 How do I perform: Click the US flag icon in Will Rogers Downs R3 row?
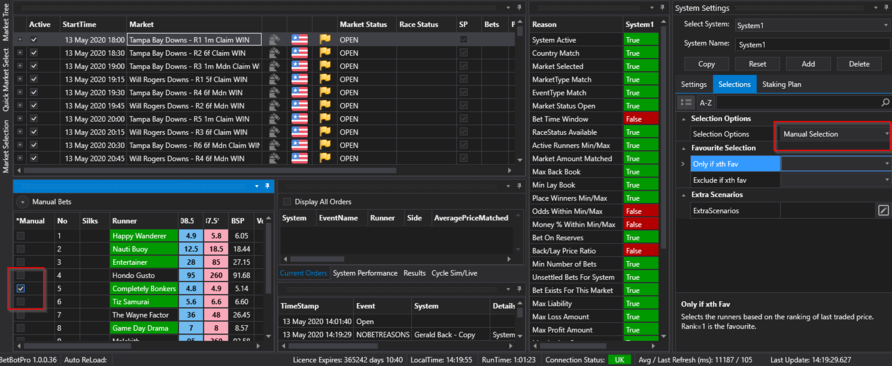(x=299, y=132)
